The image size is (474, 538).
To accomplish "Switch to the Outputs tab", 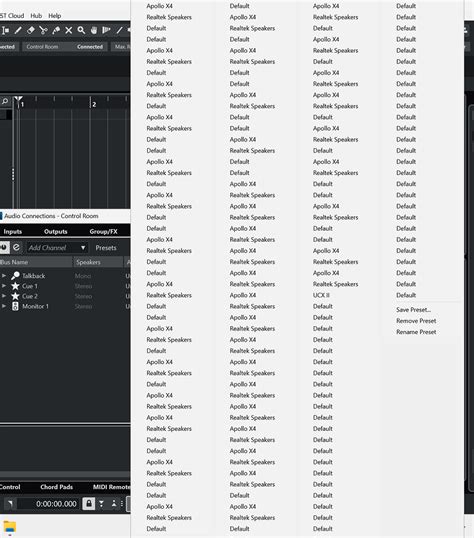I will tap(56, 232).
